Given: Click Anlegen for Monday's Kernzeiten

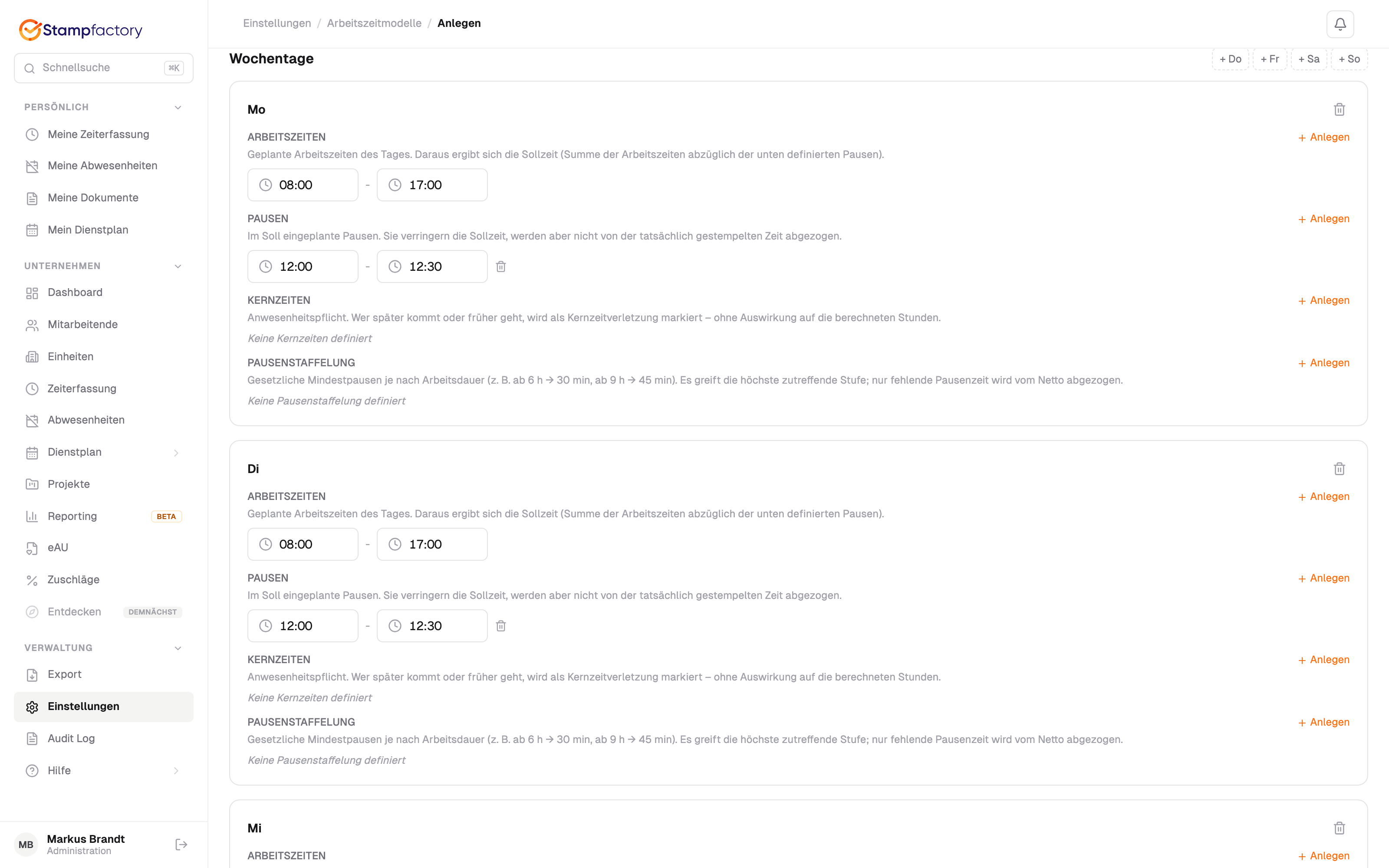Looking at the screenshot, I should pyautogui.click(x=1323, y=300).
